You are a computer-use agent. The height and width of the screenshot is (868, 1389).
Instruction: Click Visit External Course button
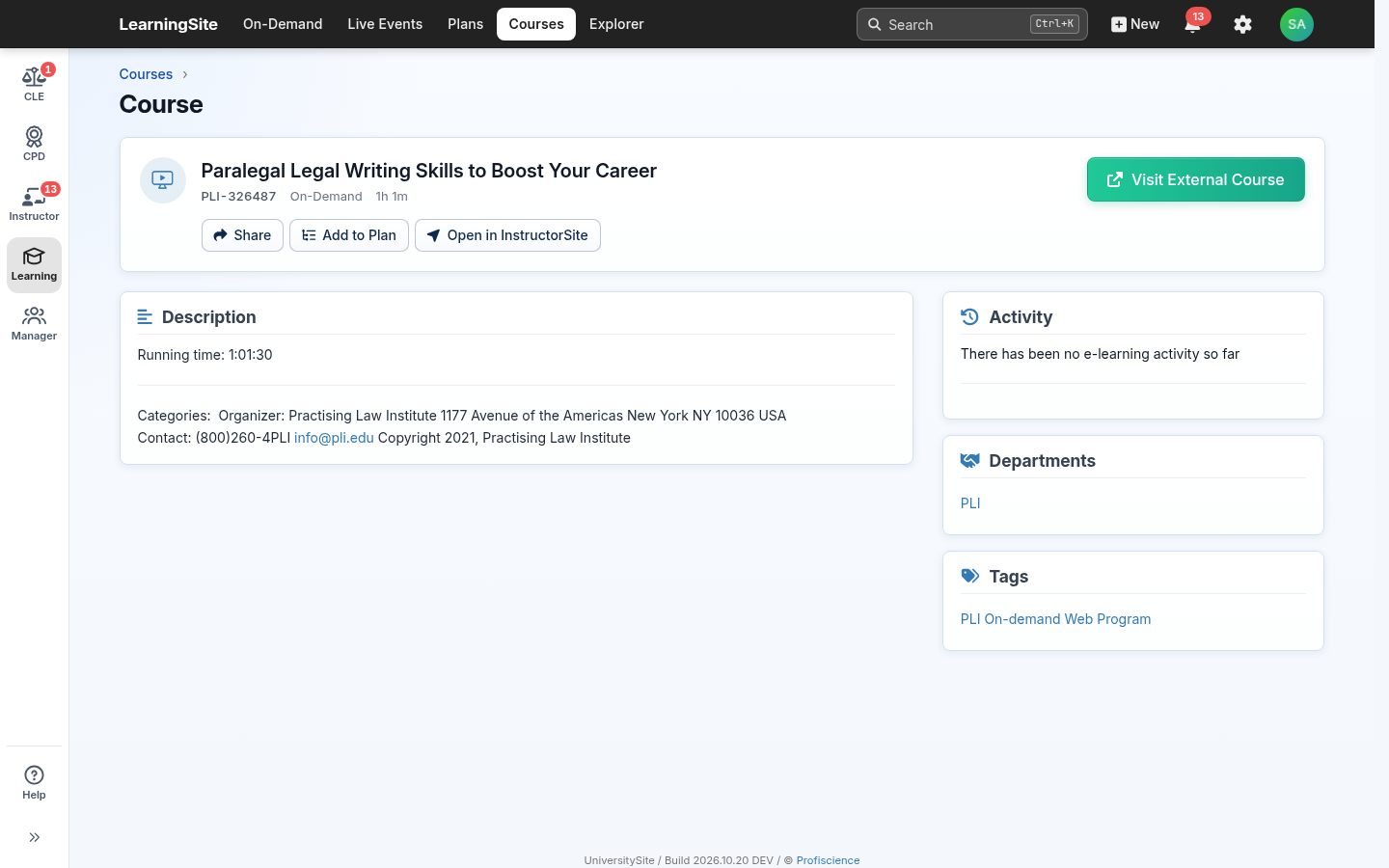point(1196,179)
